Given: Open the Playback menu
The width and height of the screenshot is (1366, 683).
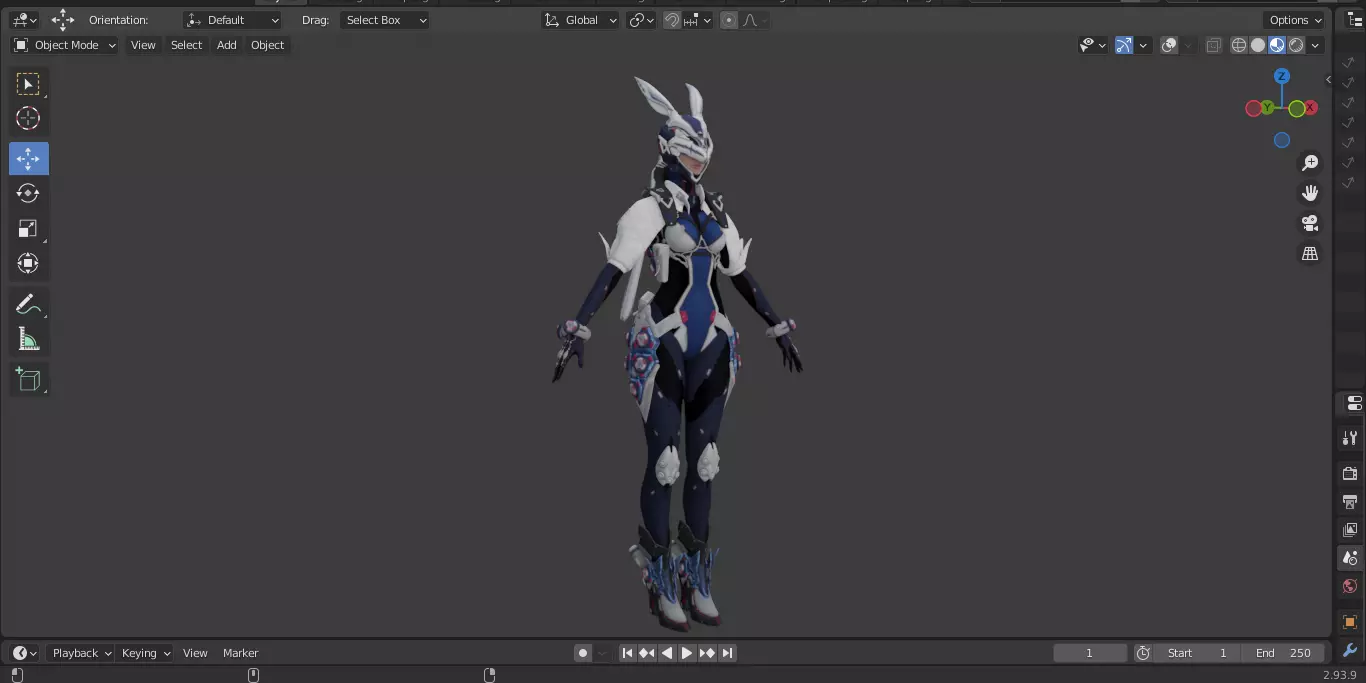Looking at the screenshot, I should point(82,653).
